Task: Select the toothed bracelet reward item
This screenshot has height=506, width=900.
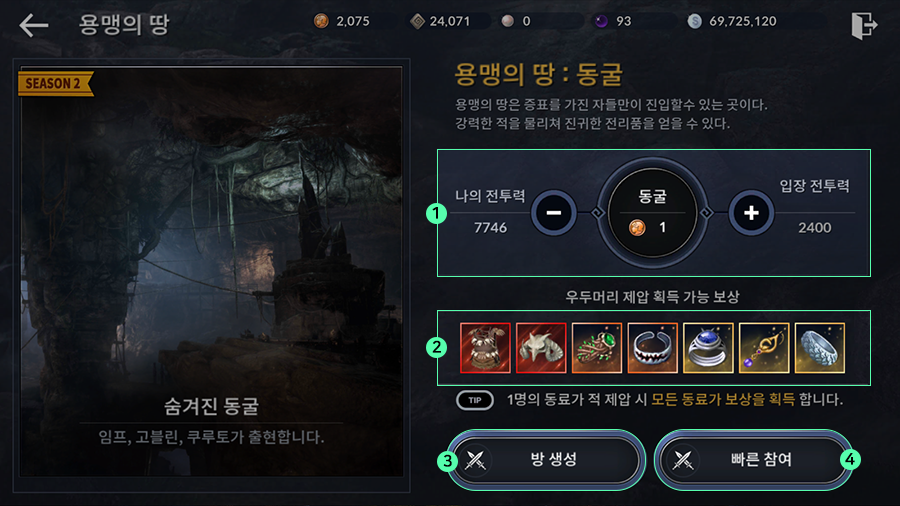Action: click(x=653, y=348)
